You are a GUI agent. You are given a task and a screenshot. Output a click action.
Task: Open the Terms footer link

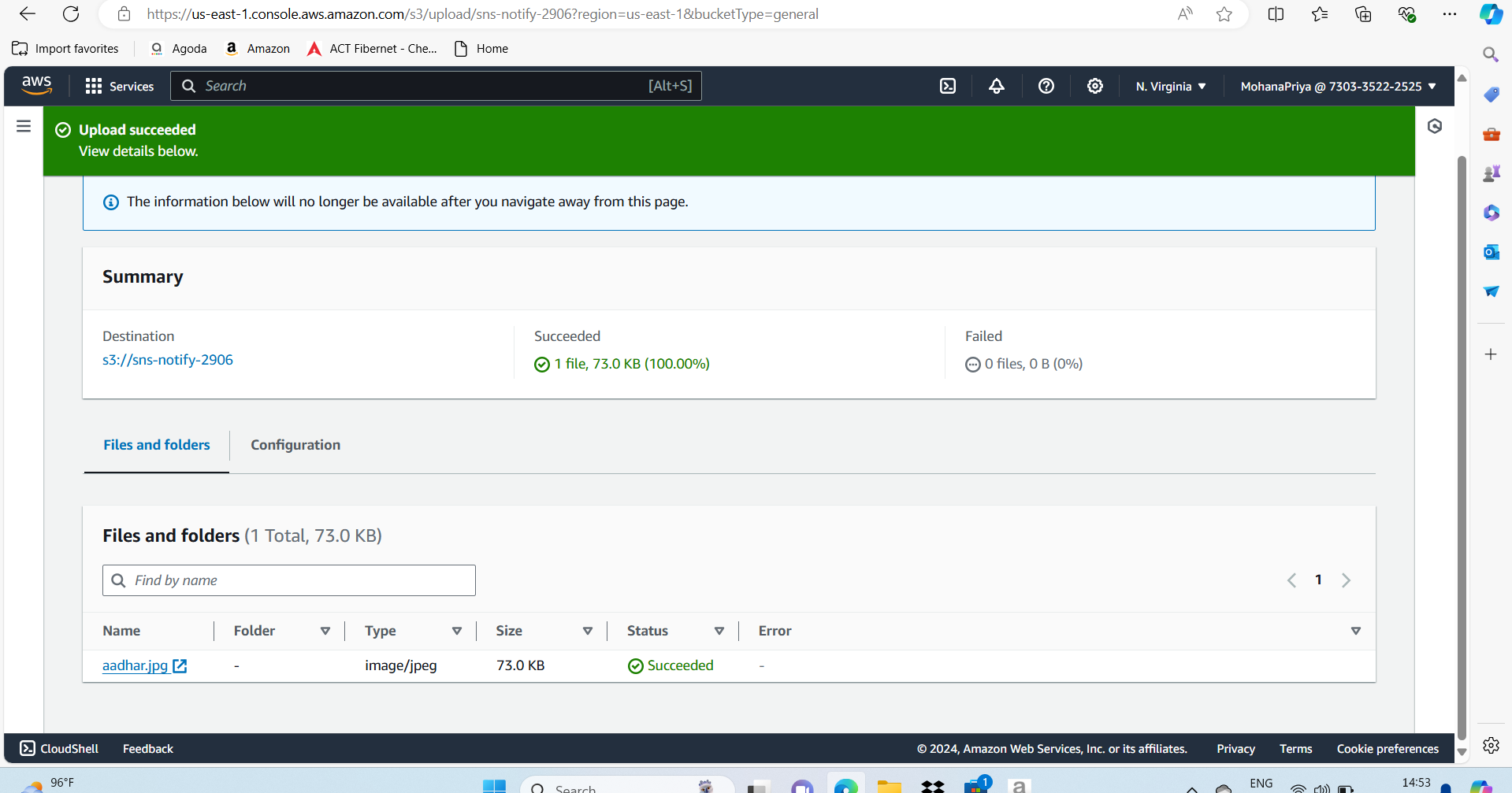point(1295,749)
